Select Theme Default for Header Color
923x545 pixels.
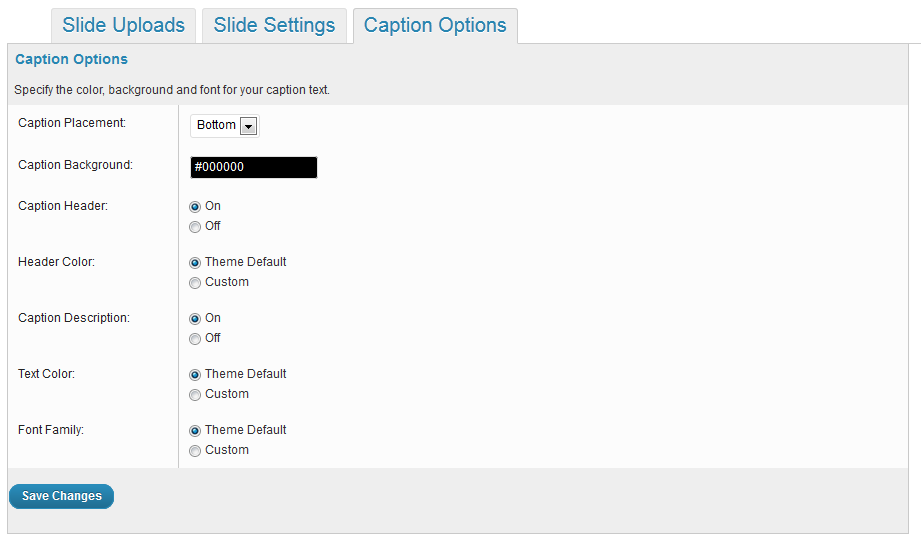[195, 263]
